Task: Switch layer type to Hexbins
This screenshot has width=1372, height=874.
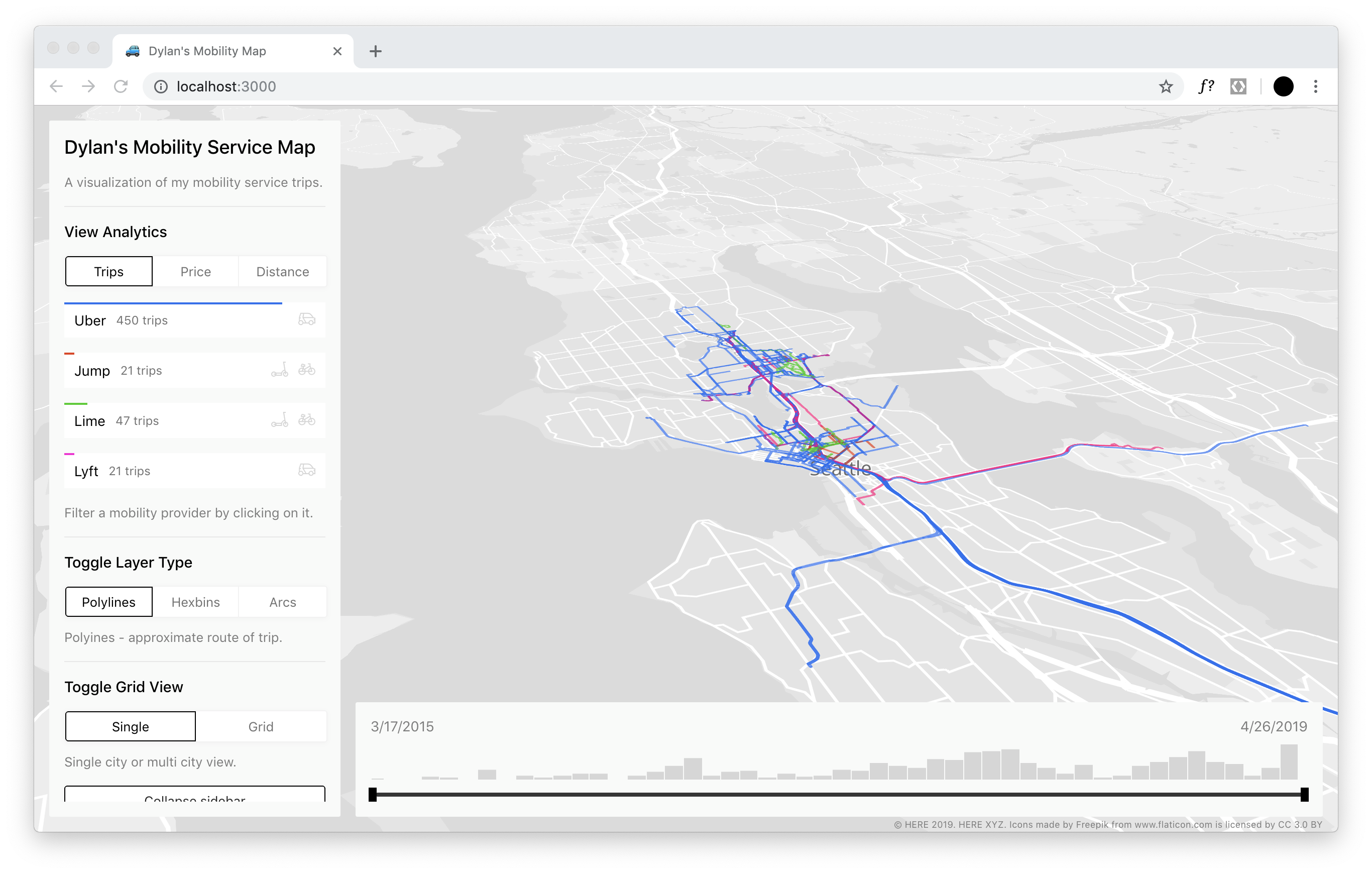Action: tap(195, 602)
